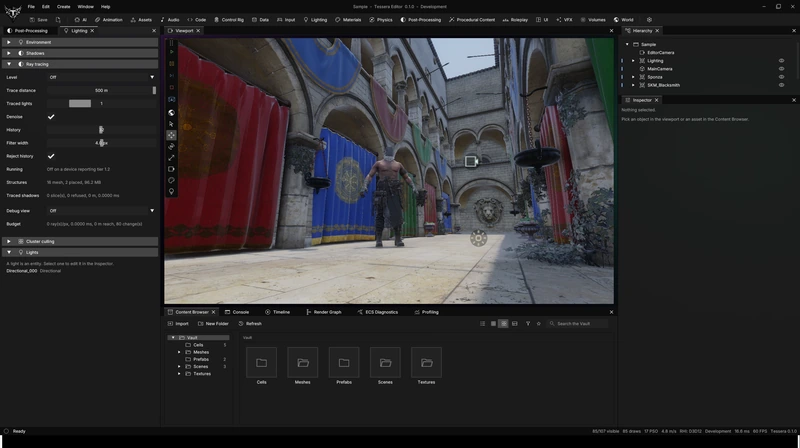Expand the Cluster culling section

pyautogui.click(x=80, y=241)
